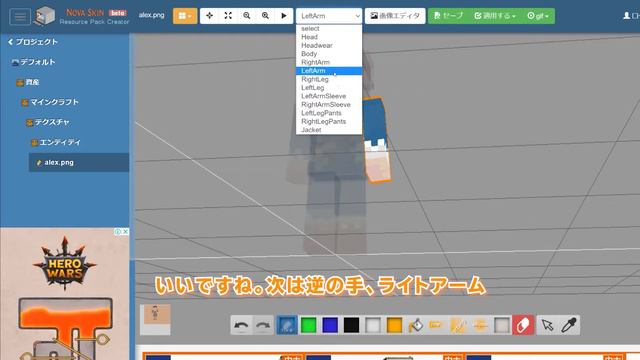
Task: Choose Body in the part list
Action: pos(329,54)
